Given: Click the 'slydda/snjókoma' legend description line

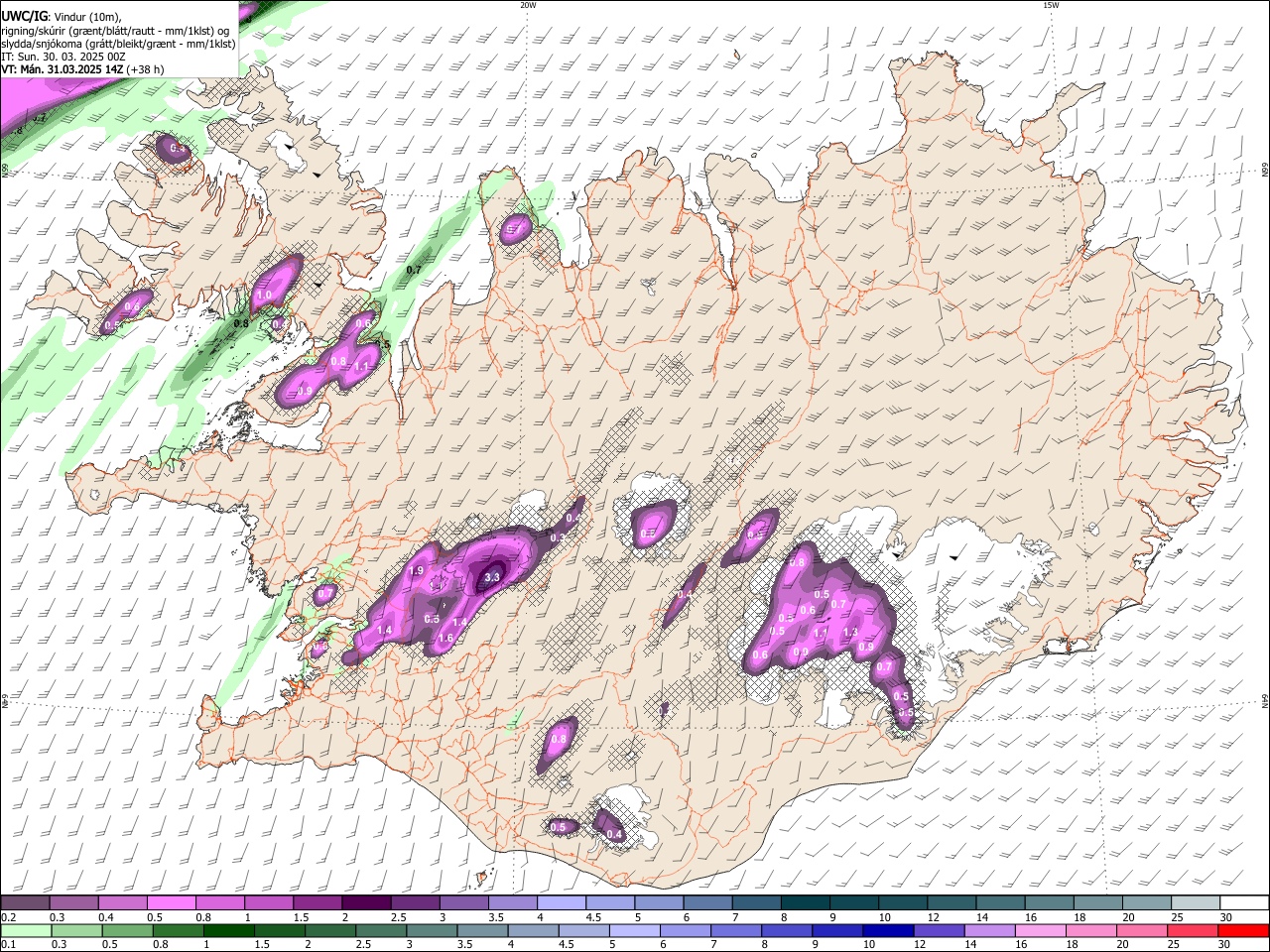Looking at the screenshot, I should point(118,44).
